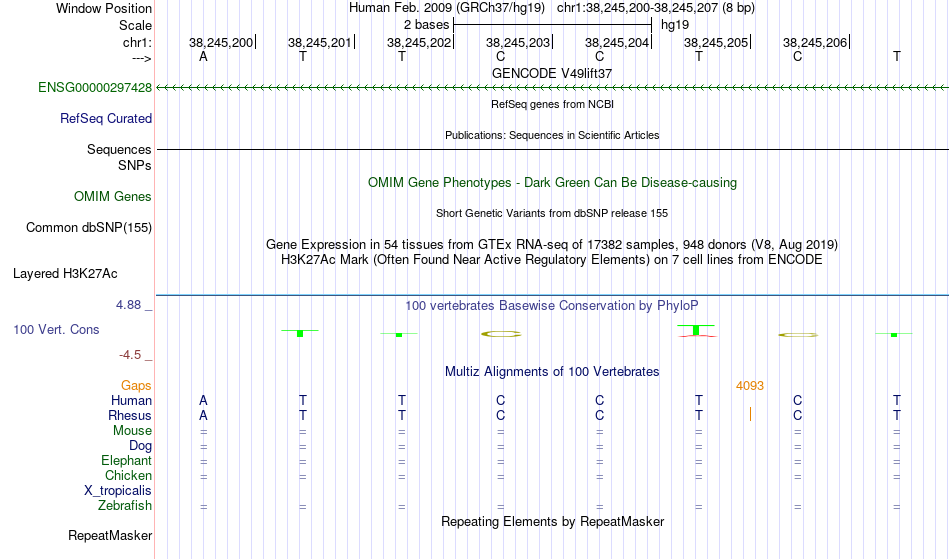
Task: Click the olive conservation bar under 38,245,206
Action: point(798,335)
